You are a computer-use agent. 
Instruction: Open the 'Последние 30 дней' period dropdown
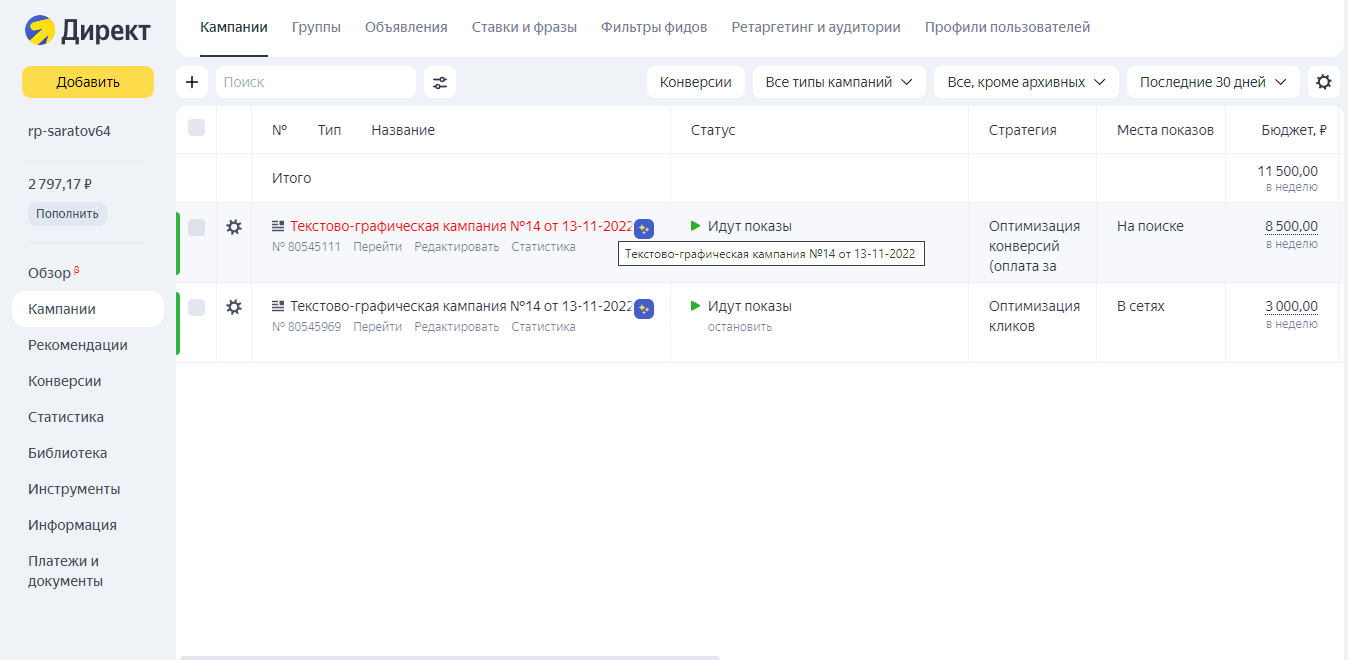pyautogui.click(x=1213, y=82)
